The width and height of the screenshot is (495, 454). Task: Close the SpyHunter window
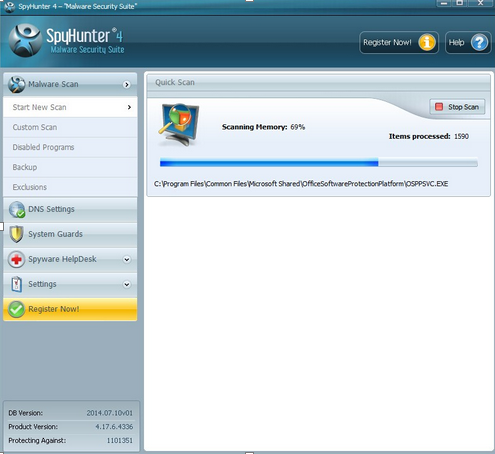[x=480, y=3]
